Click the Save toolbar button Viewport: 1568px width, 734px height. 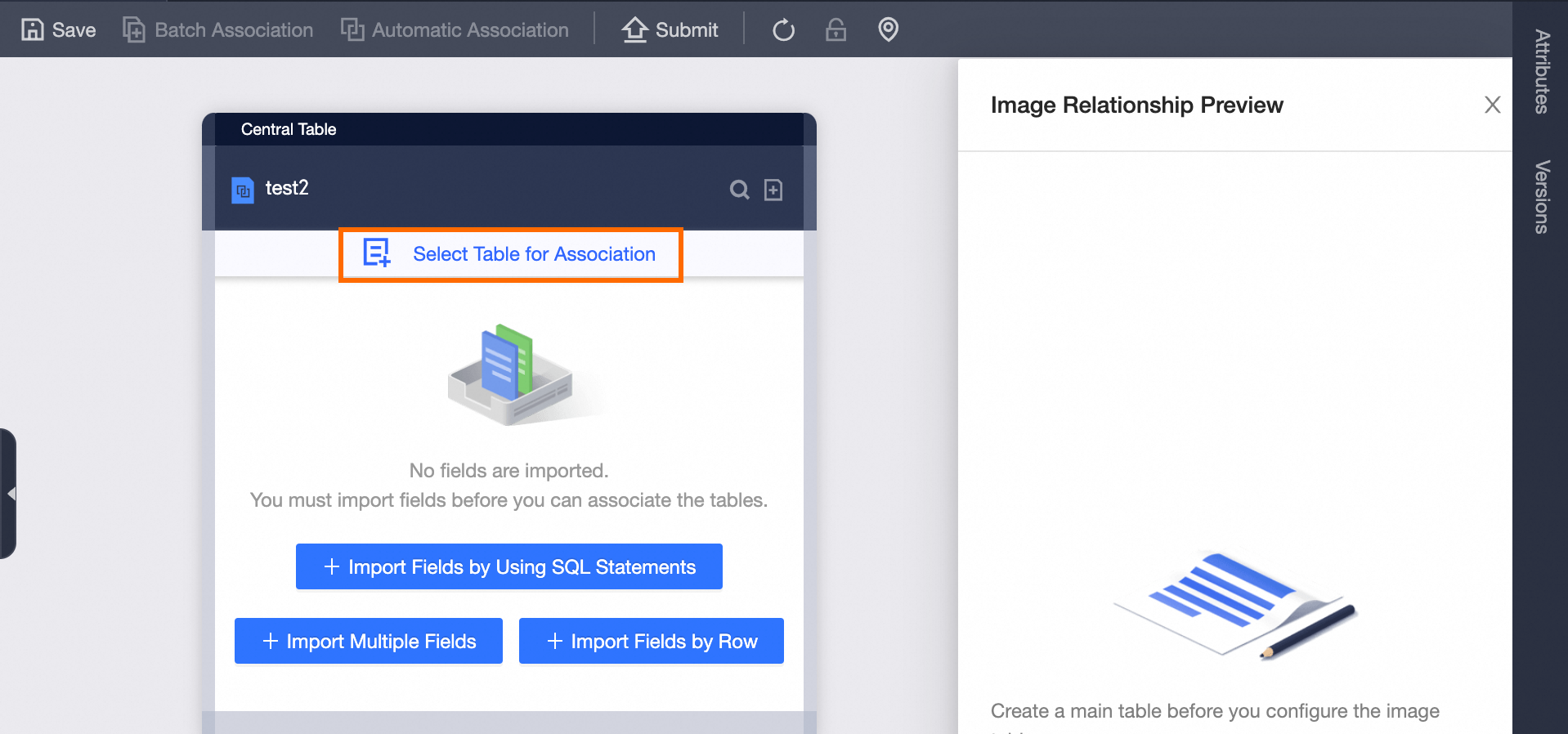tap(58, 30)
